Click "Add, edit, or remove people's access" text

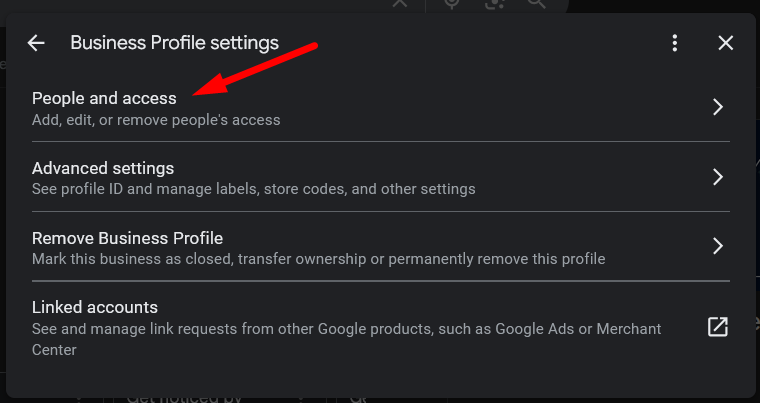[156, 120]
